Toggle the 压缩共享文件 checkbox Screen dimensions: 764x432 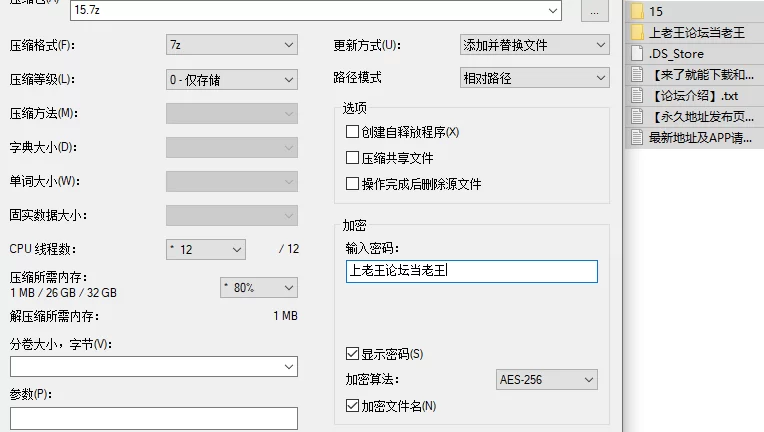point(352,158)
